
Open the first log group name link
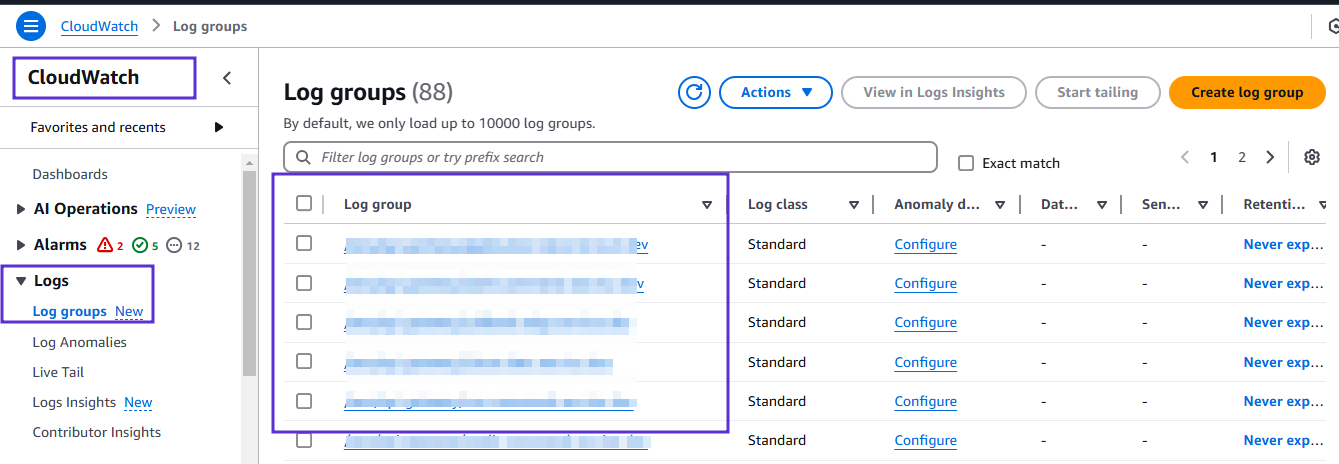496,244
